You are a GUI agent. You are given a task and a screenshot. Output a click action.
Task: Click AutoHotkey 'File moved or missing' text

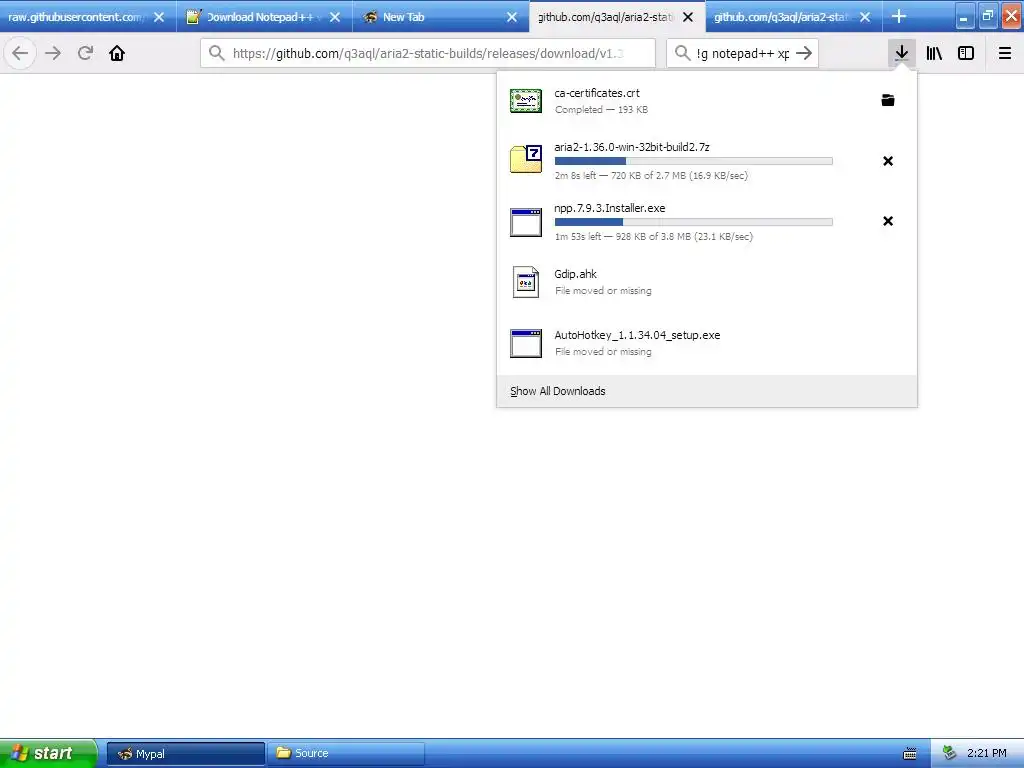point(603,351)
